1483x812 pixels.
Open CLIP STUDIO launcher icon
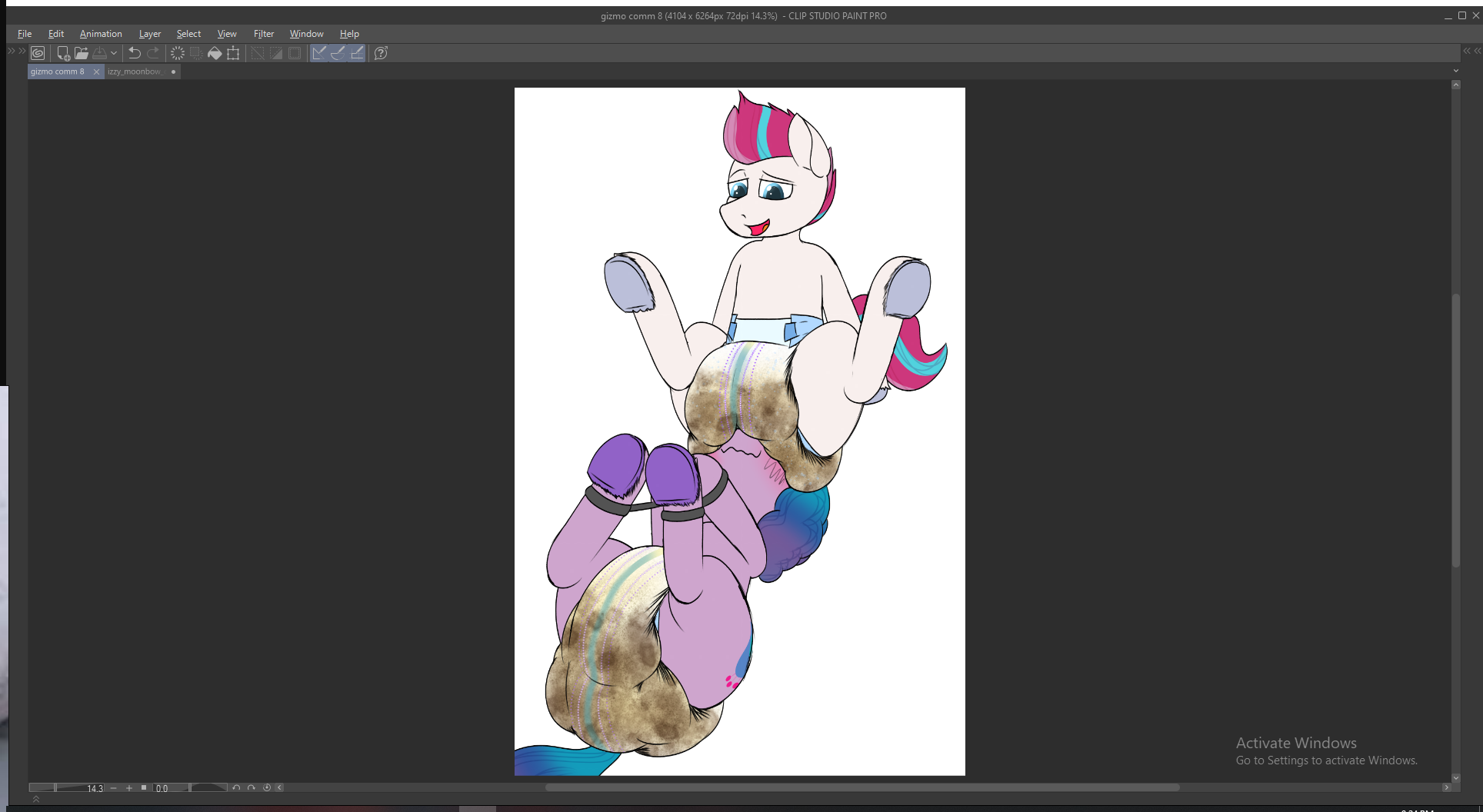click(x=38, y=53)
